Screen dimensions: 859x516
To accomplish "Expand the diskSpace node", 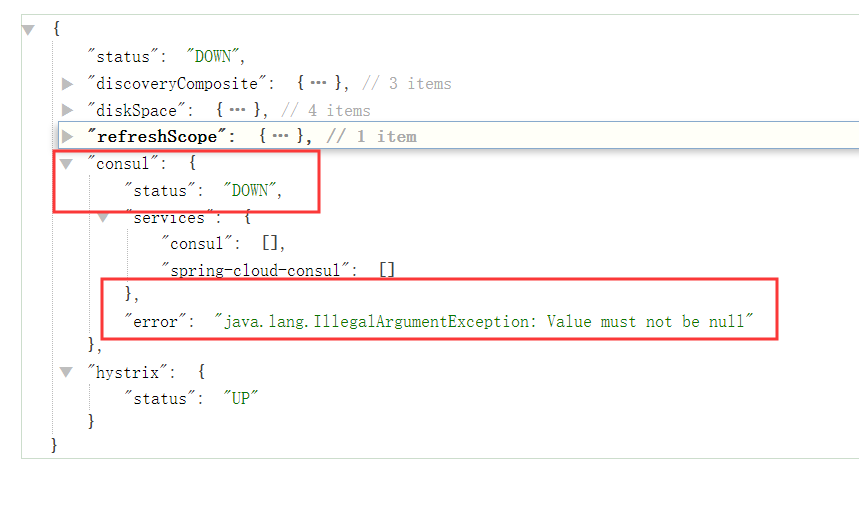I will coord(67,110).
